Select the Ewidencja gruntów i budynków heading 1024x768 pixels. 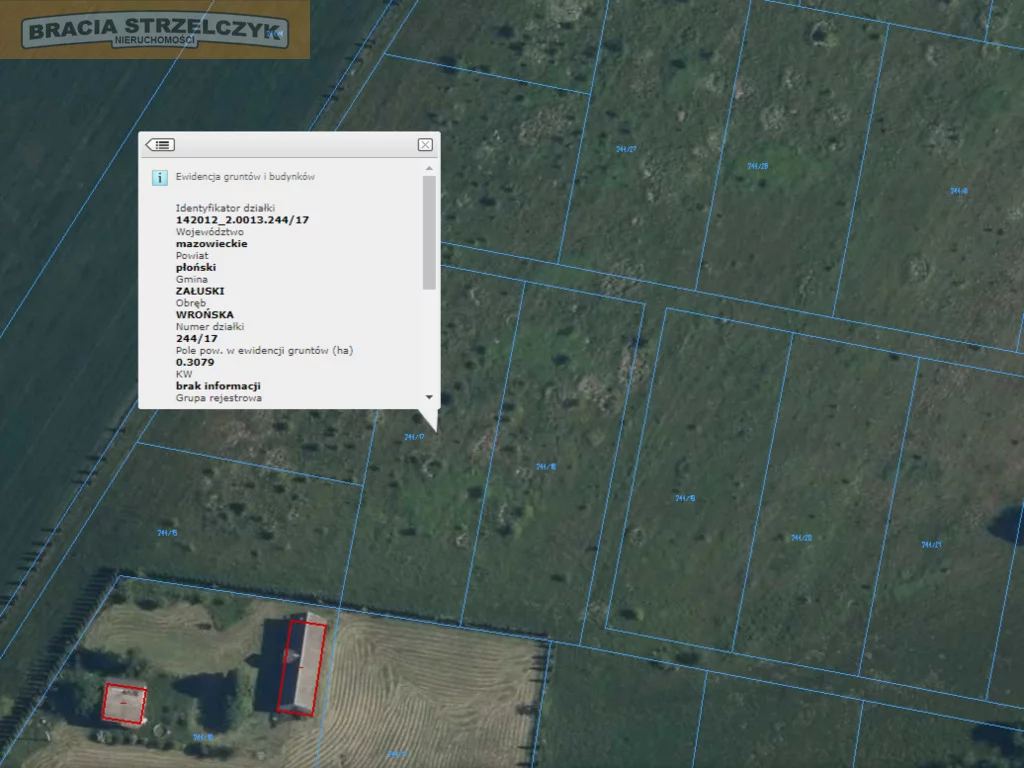pyautogui.click(x=246, y=176)
